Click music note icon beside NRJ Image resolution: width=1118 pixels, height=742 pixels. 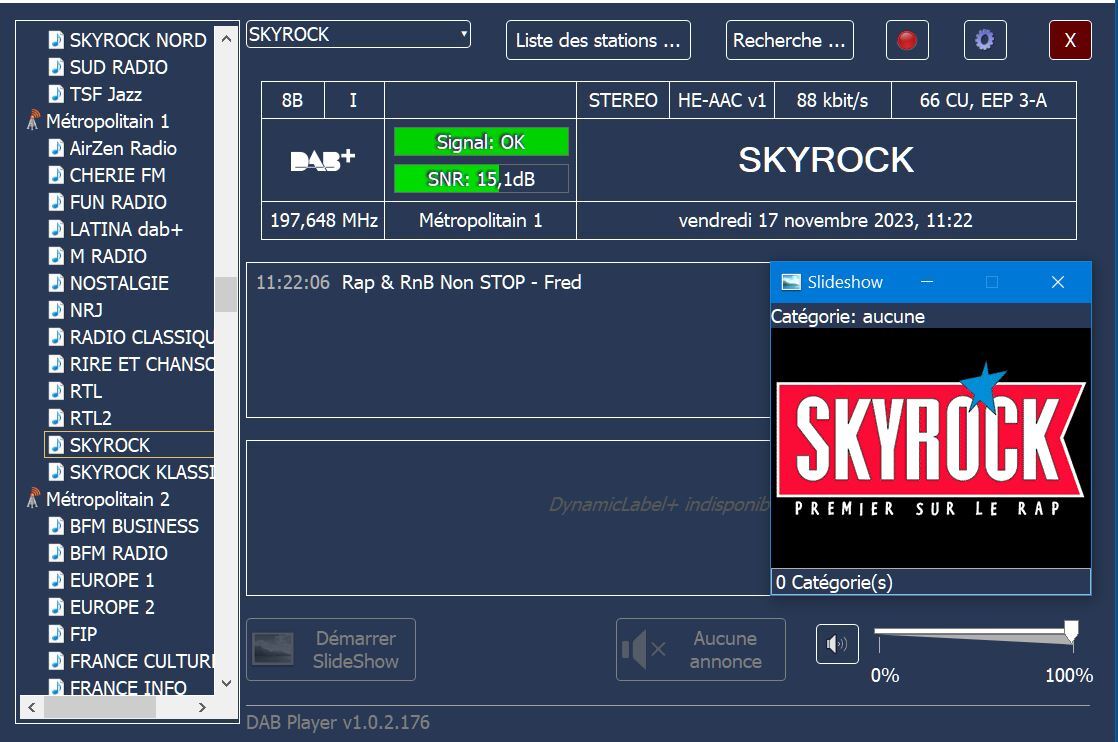click(x=56, y=309)
